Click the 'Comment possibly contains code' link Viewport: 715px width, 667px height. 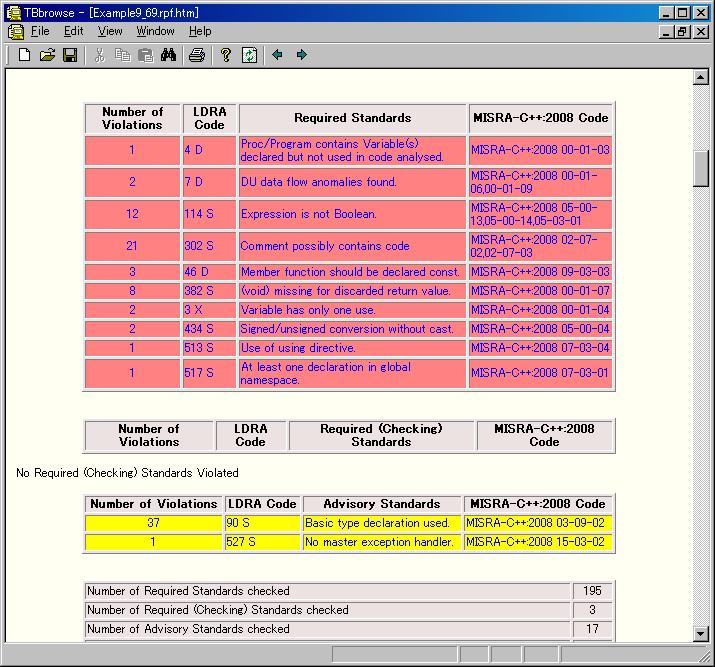tap(324, 246)
